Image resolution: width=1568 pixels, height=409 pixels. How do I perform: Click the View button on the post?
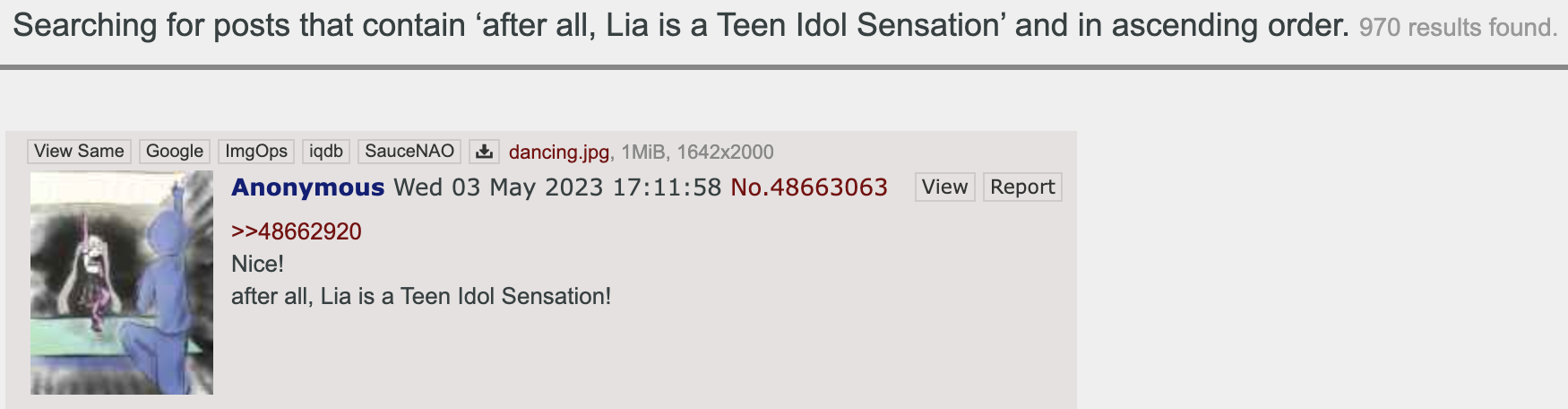coord(944,187)
